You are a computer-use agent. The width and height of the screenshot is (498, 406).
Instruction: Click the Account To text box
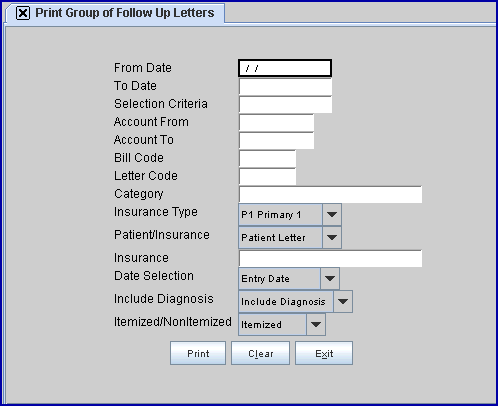coord(276,141)
